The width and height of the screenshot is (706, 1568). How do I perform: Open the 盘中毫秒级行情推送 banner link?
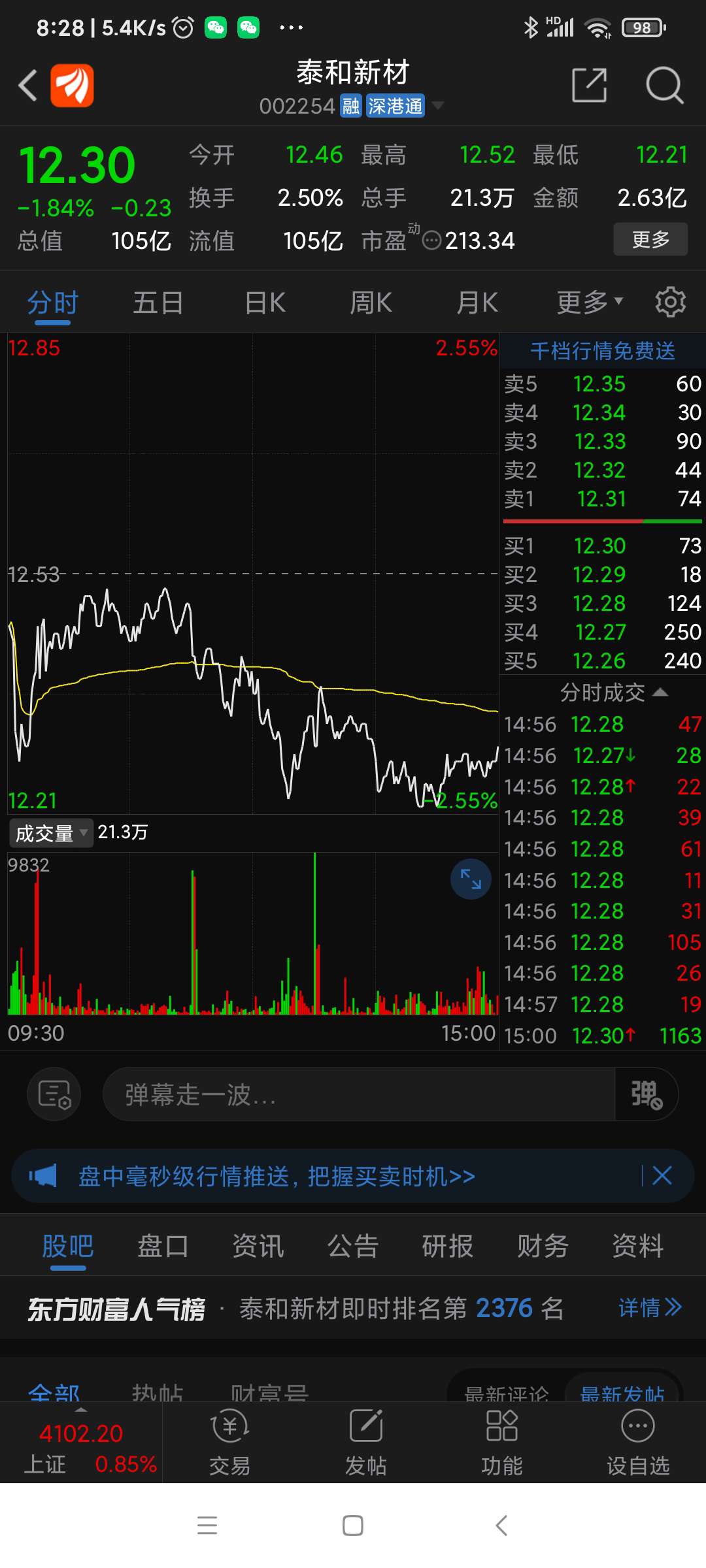[x=277, y=1176]
